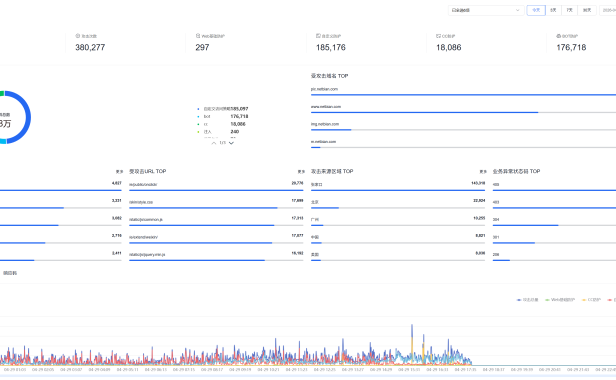Toggle the 185,097 legend entry
This screenshot has width=616, height=380.
(x=222, y=109)
